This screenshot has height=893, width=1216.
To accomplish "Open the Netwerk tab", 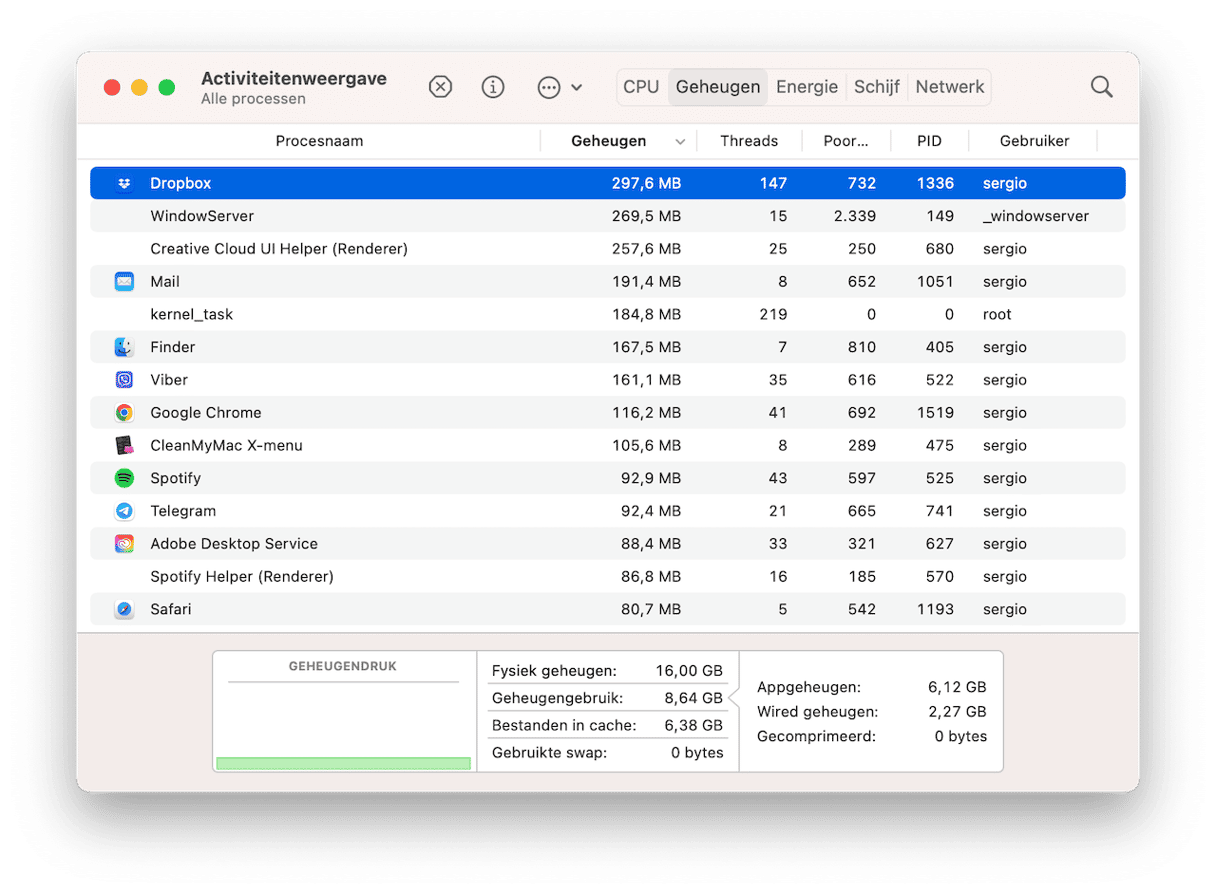I will tap(950, 87).
